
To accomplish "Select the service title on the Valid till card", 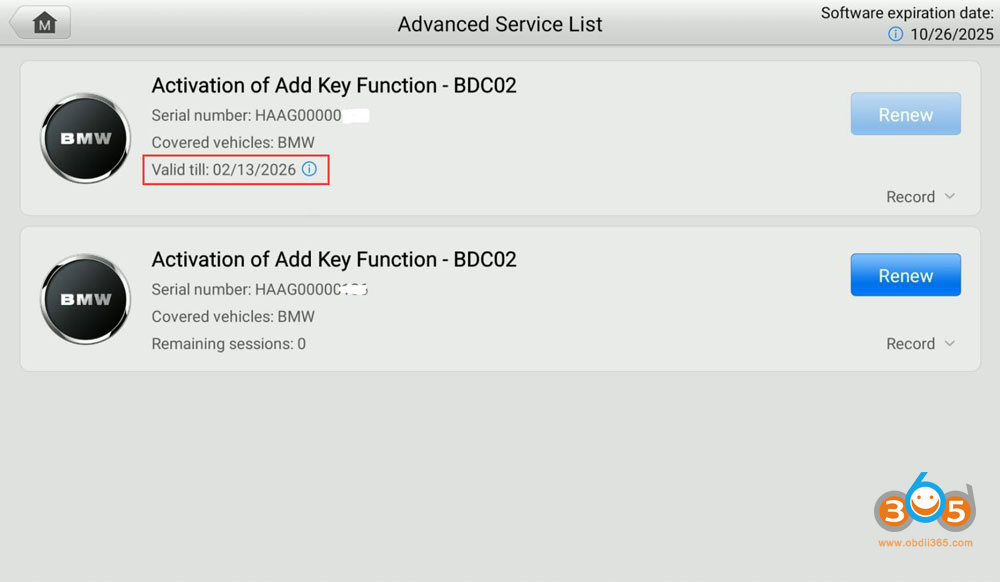I will click(x=334, y=86).
